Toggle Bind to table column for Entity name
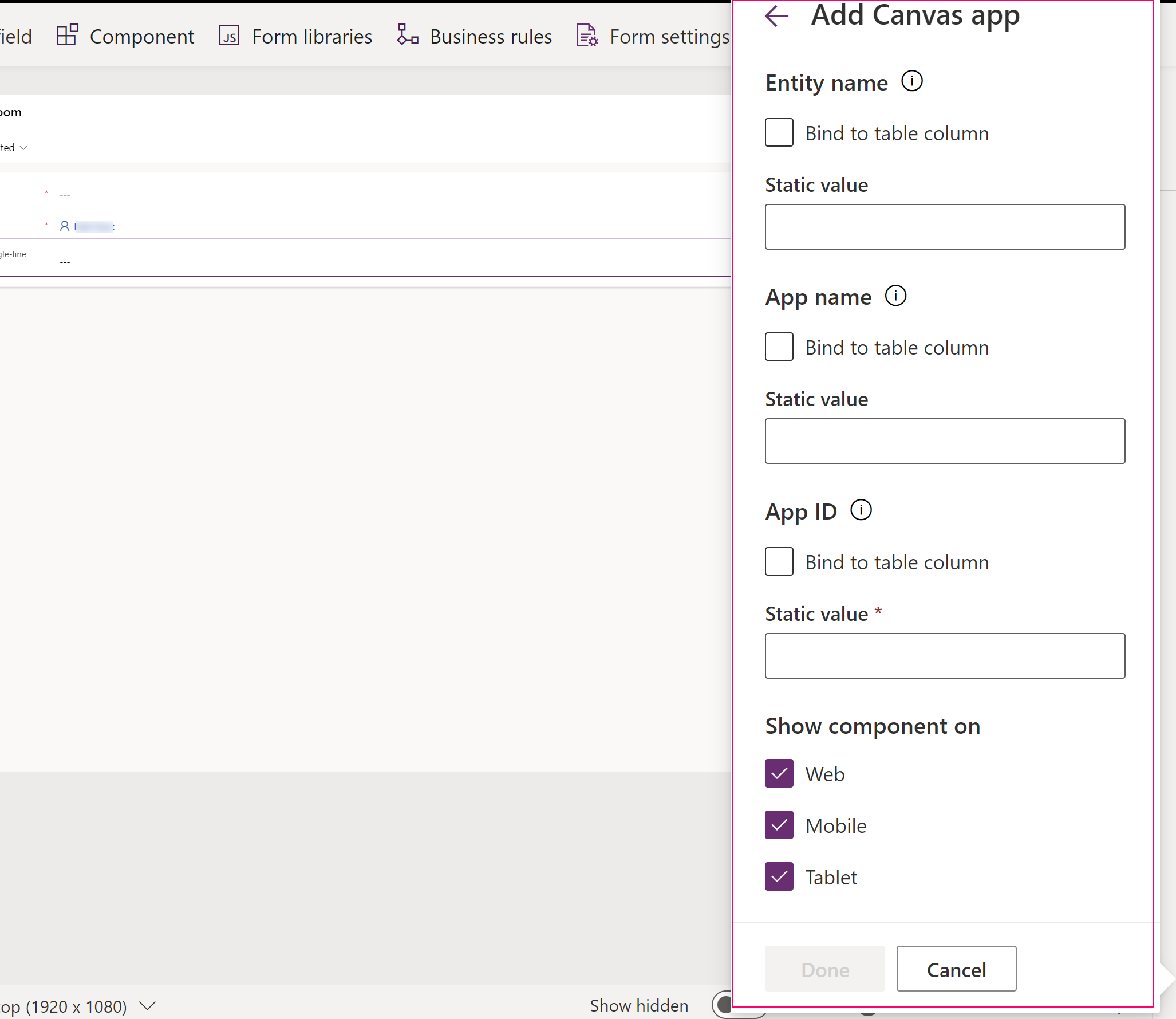 pos(779,132)
